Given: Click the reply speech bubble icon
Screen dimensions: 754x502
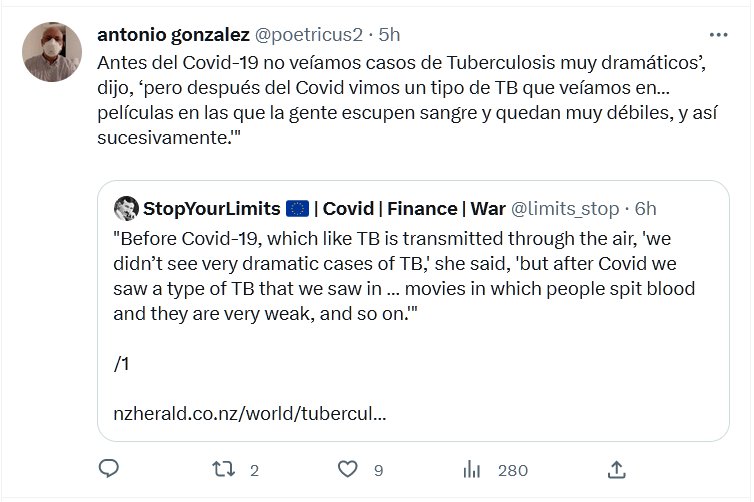Looking at the screenshot, I should (x=110, y=469).
